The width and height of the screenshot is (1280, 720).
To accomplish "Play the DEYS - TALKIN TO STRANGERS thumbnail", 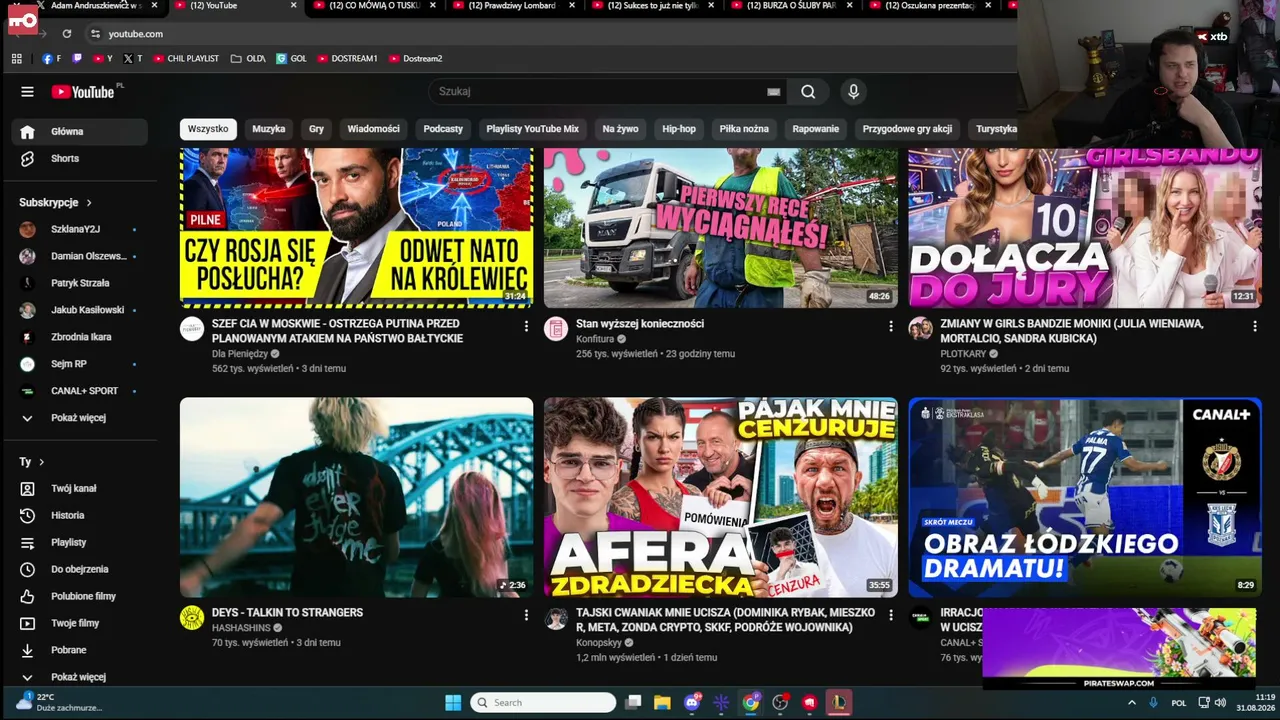I will tap(357, 498).
